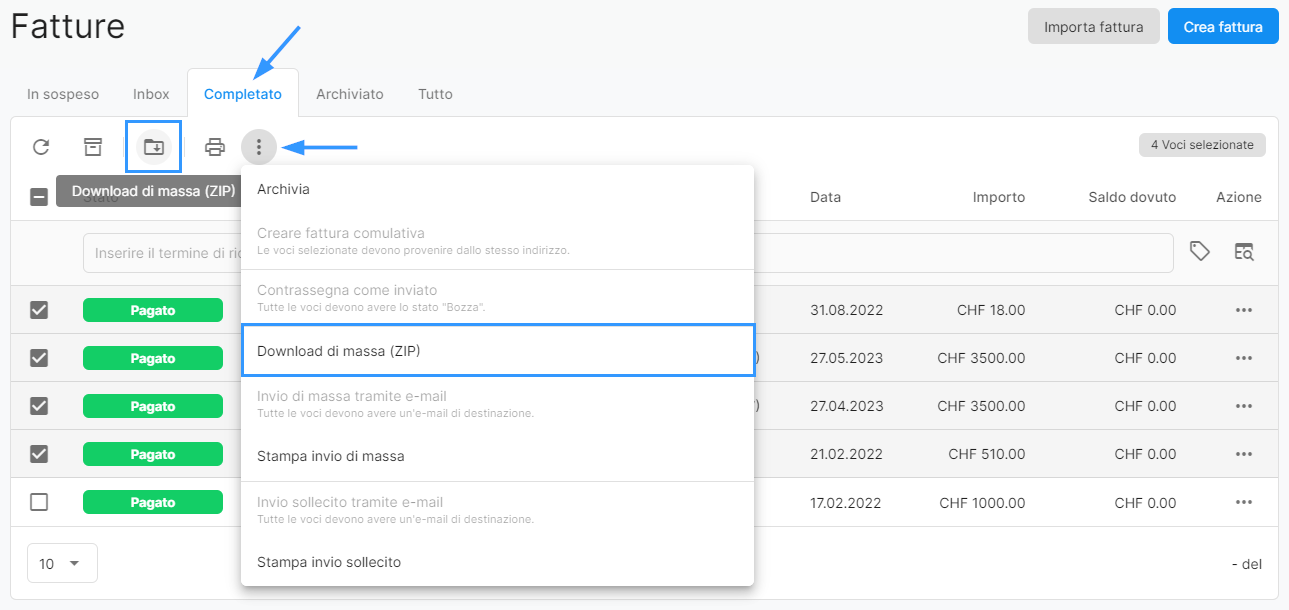1289x610 pixels.
Task: Choose Stampa invio di massa option
Action: 331,456
